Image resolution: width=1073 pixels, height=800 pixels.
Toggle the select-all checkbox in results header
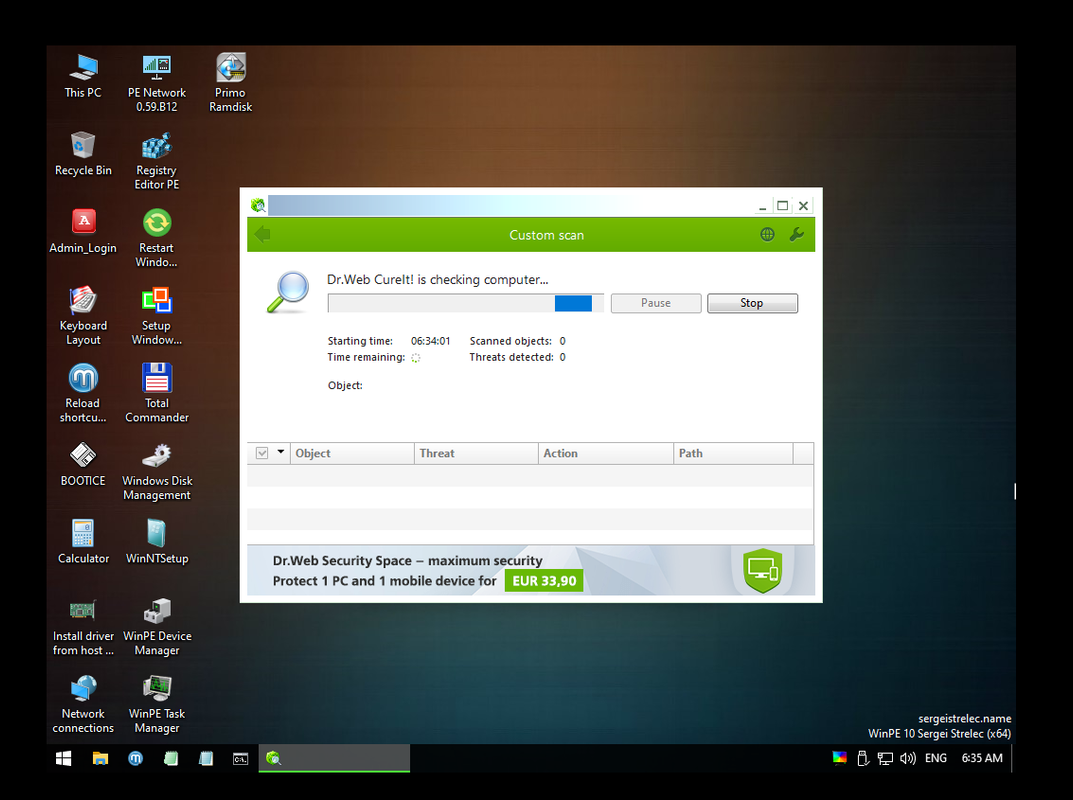pyautogui.click(x=262, y=453)
